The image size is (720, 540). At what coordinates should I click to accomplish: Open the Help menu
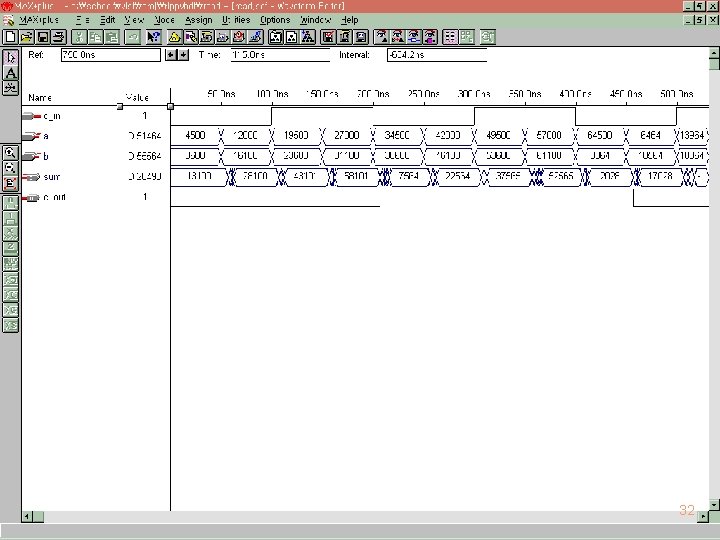(x=349, y=20)
